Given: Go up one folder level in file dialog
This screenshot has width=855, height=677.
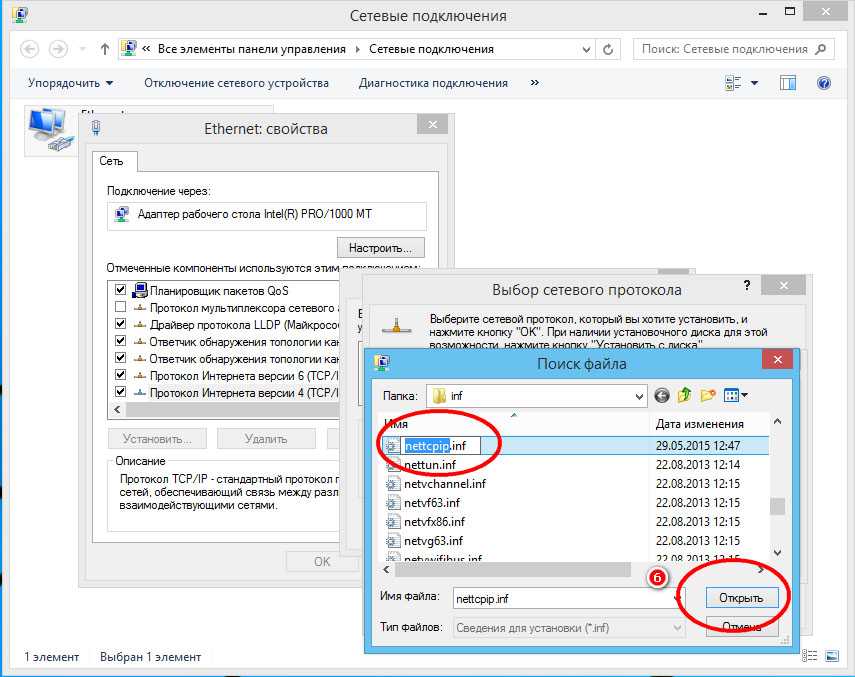Looking at the screenshot, I should click(x=685, y=396).
